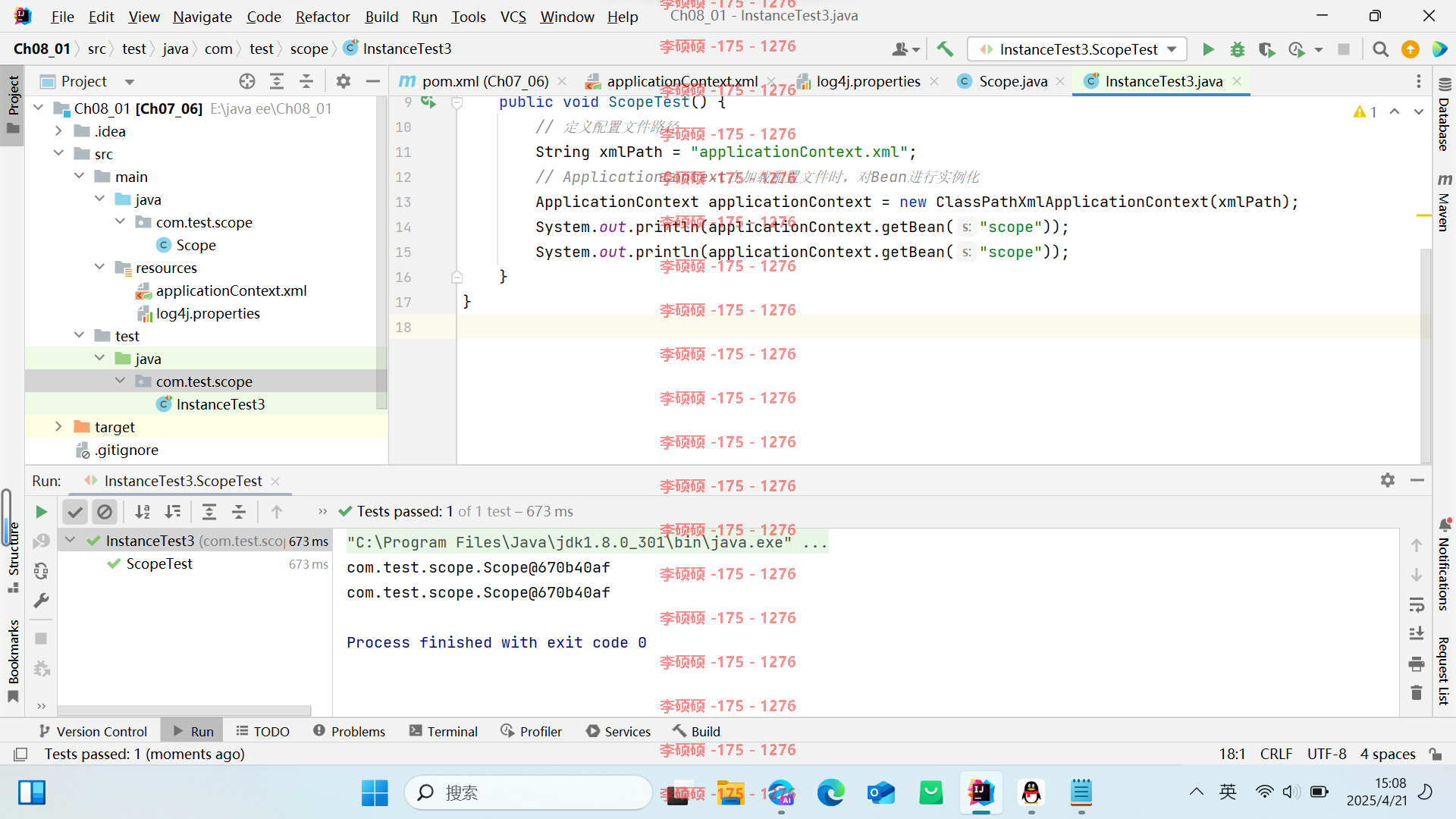Build project with the hammer icon
The image size is (1456, 819).
coord(945,49)
